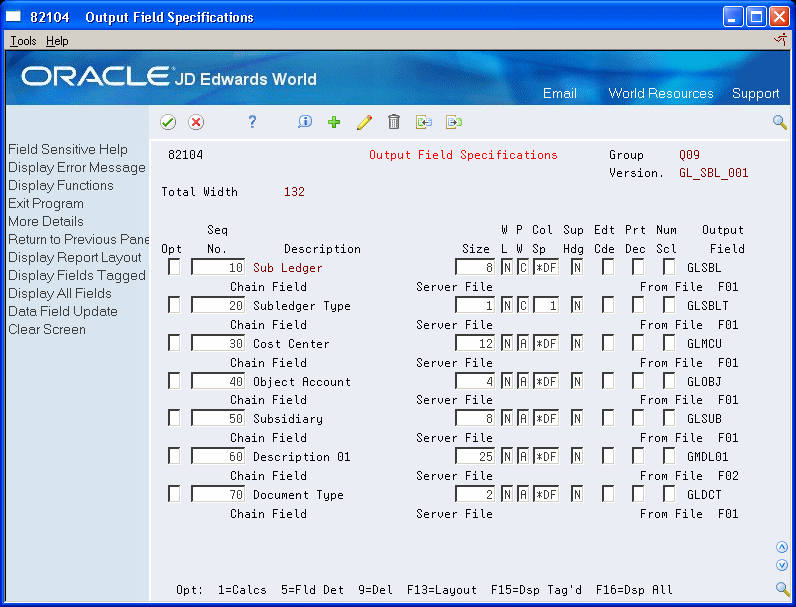Click the green plus Add icon

click(x=334, y=122)
